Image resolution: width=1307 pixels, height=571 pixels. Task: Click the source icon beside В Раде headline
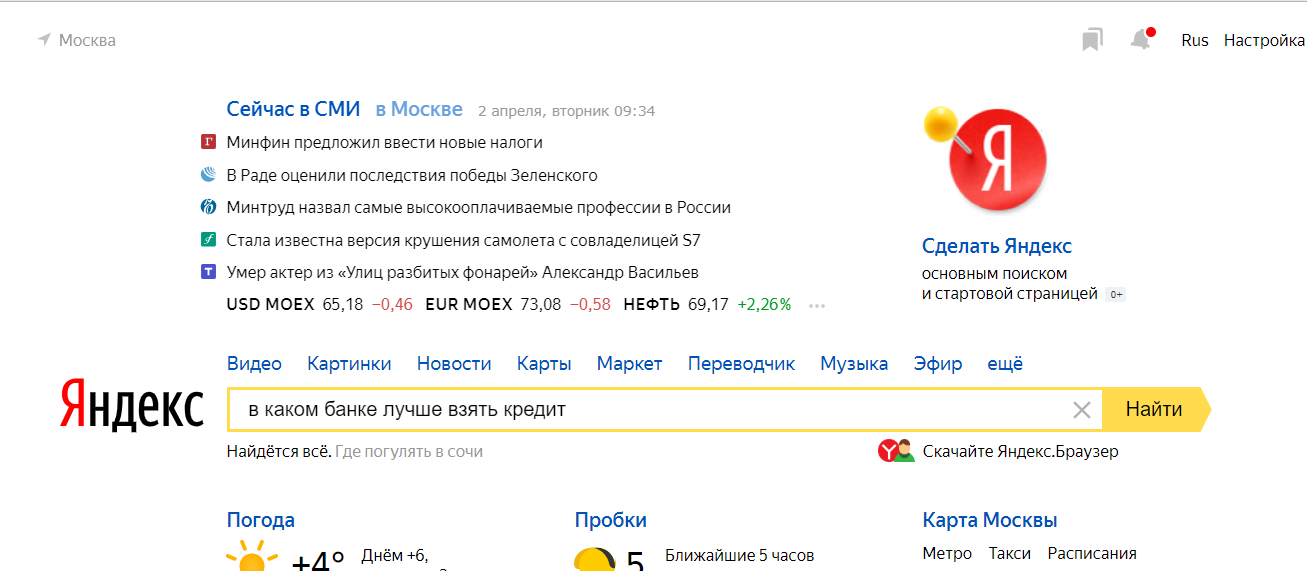point(208,175)
